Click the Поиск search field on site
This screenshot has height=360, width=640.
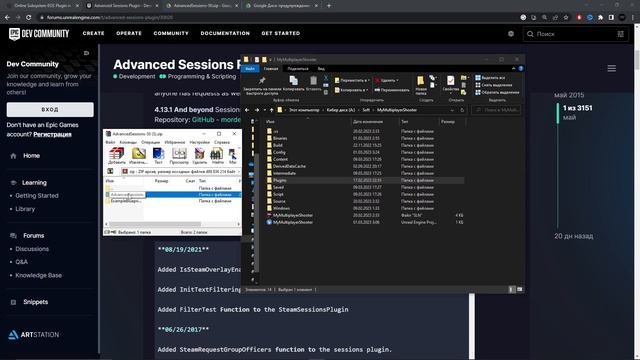[576, 34]
